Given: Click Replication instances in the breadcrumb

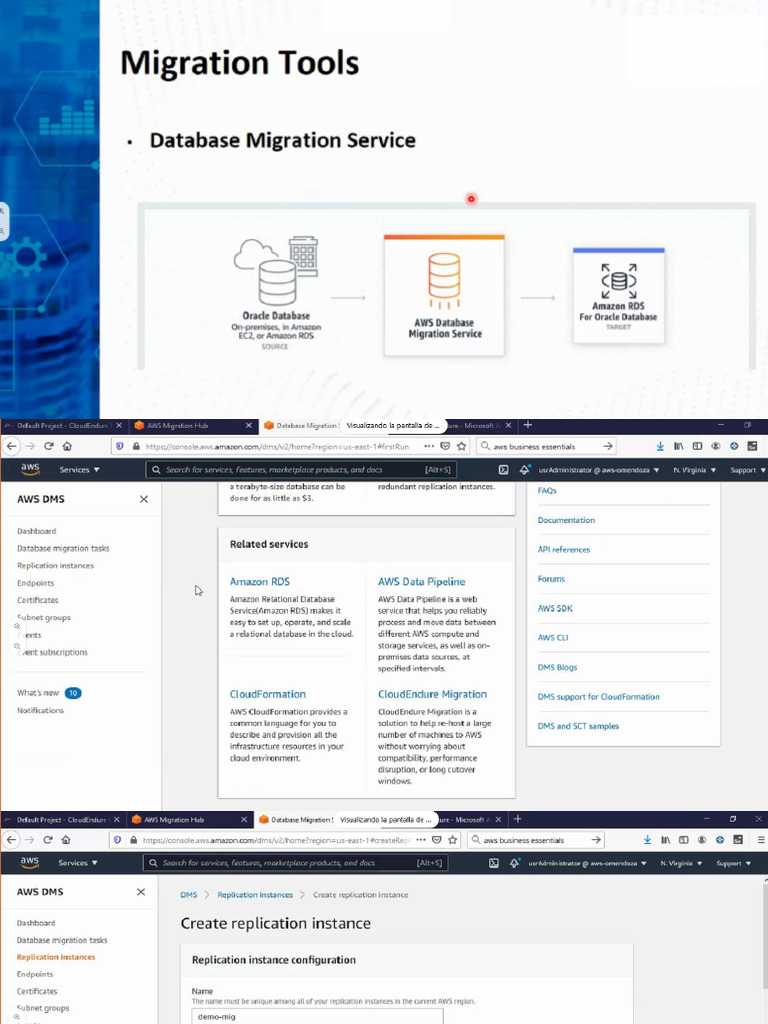Looking at the screenshot, I should (x=255, y=895).
